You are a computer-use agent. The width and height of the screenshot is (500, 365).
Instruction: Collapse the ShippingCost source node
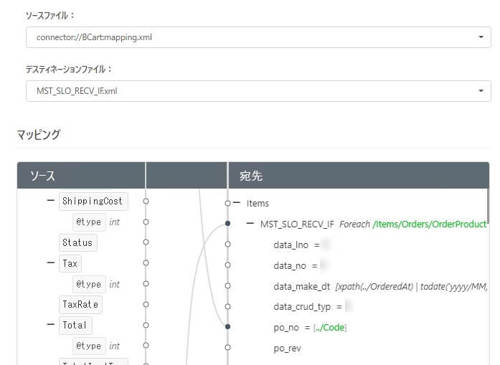point(51,200)
